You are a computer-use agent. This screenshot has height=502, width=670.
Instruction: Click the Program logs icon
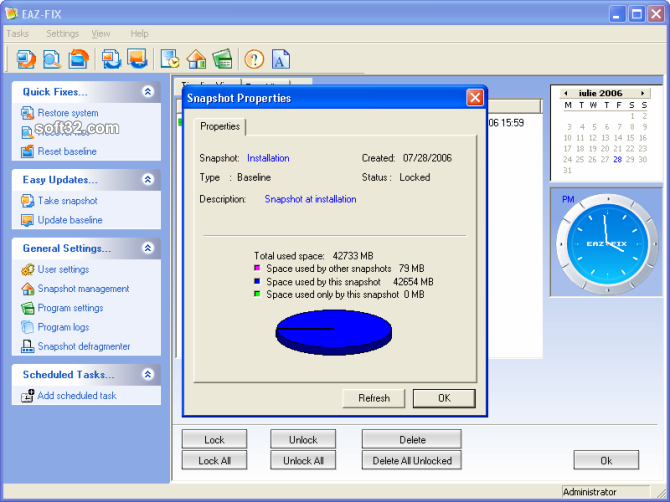27,327
